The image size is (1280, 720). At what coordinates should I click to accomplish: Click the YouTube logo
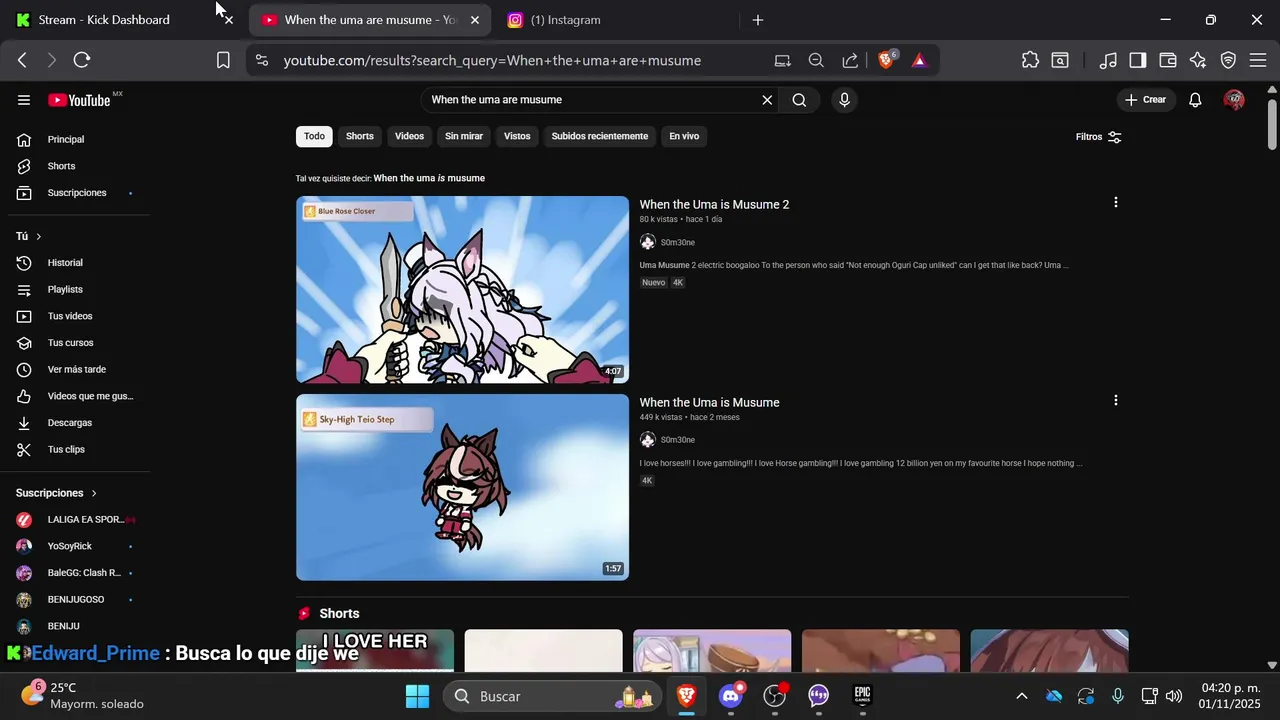79,100
